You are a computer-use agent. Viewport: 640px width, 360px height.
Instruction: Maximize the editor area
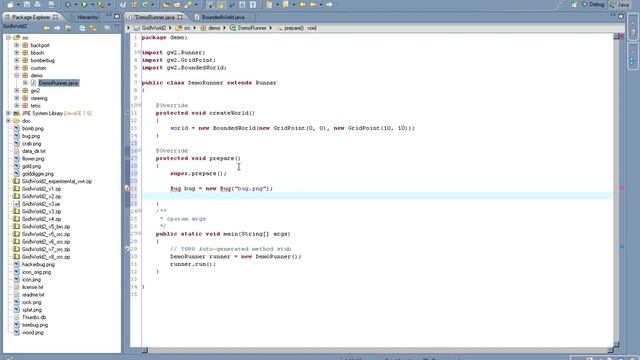621,16
